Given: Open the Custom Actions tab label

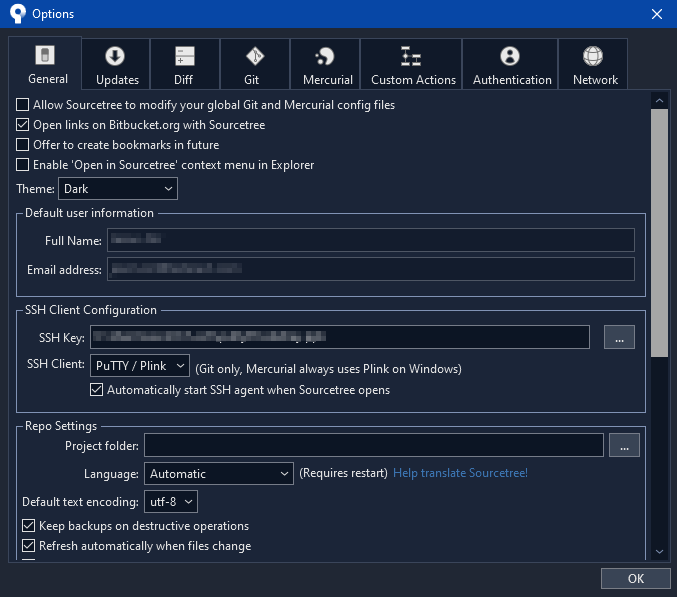Looking at the screenshot, I should click(414, 80).
